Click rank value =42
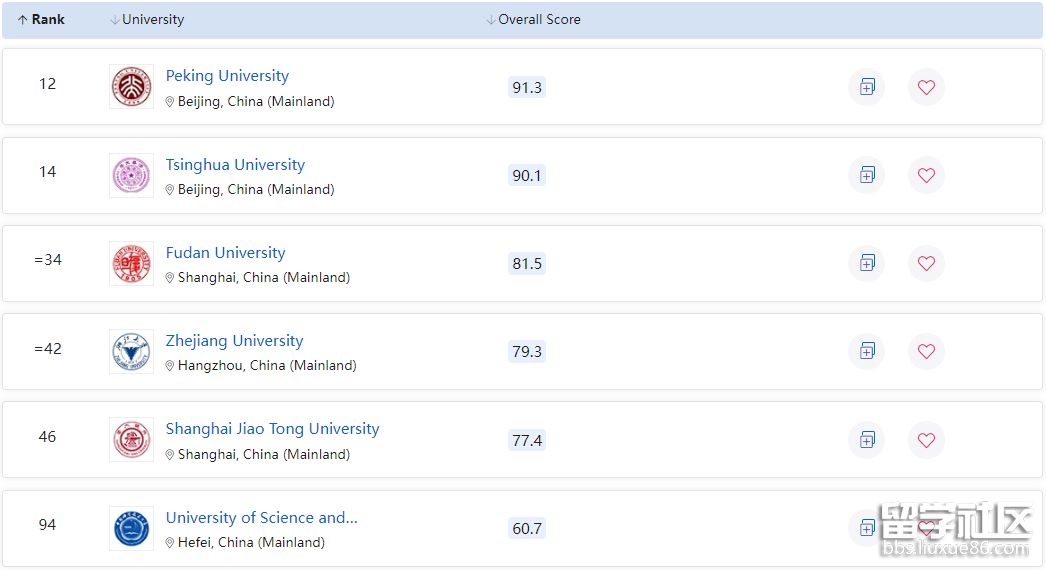Screen dimensions: 1046x570 click(47, 348)
